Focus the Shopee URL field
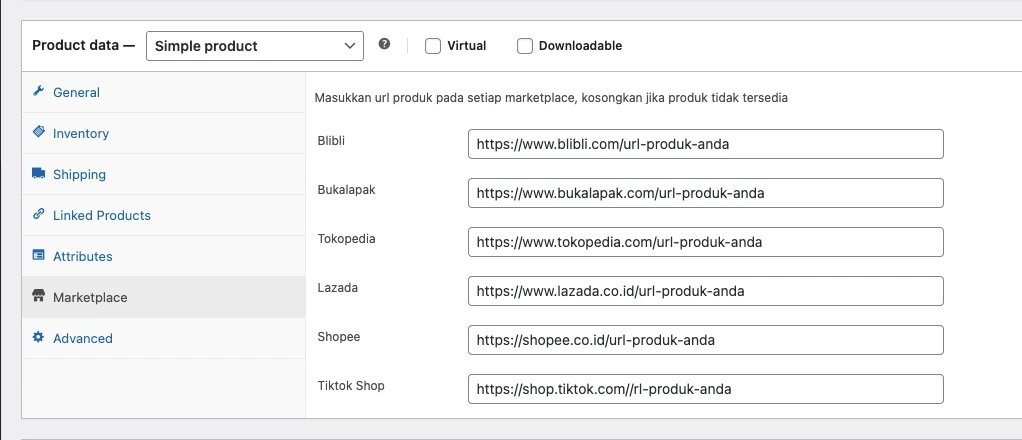The image size is (1022, 440). coord(706,340)
